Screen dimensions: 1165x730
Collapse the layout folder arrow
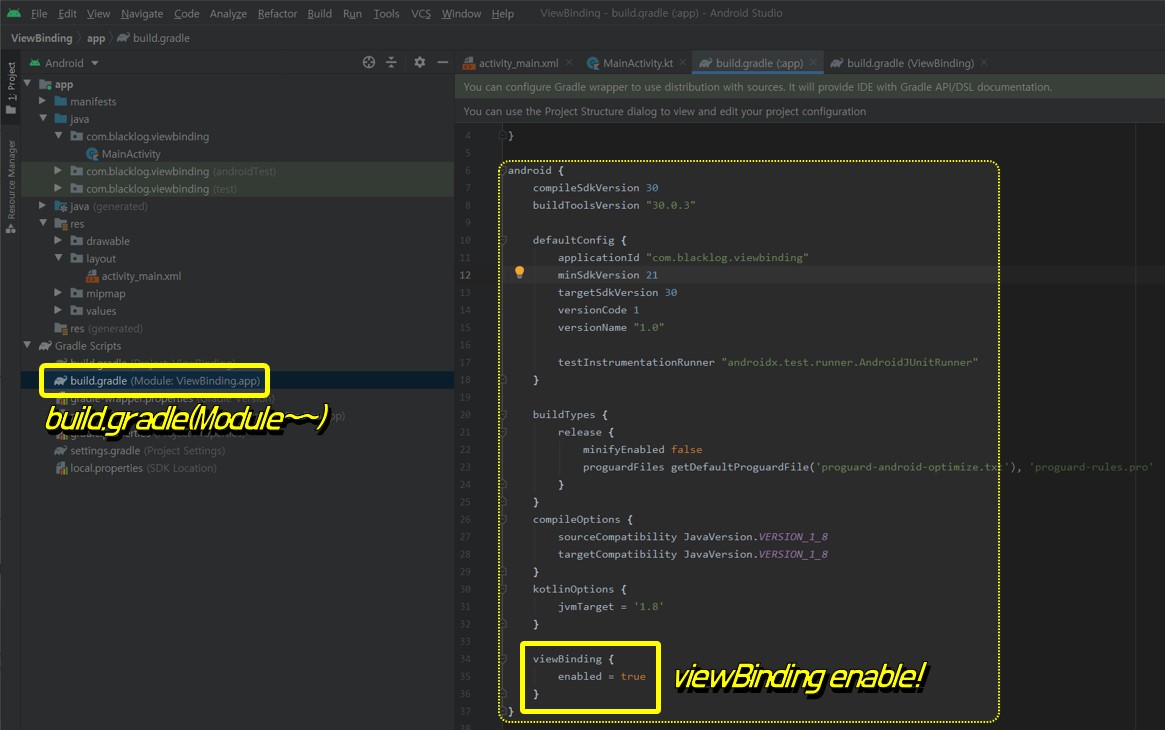click(58, 258)
